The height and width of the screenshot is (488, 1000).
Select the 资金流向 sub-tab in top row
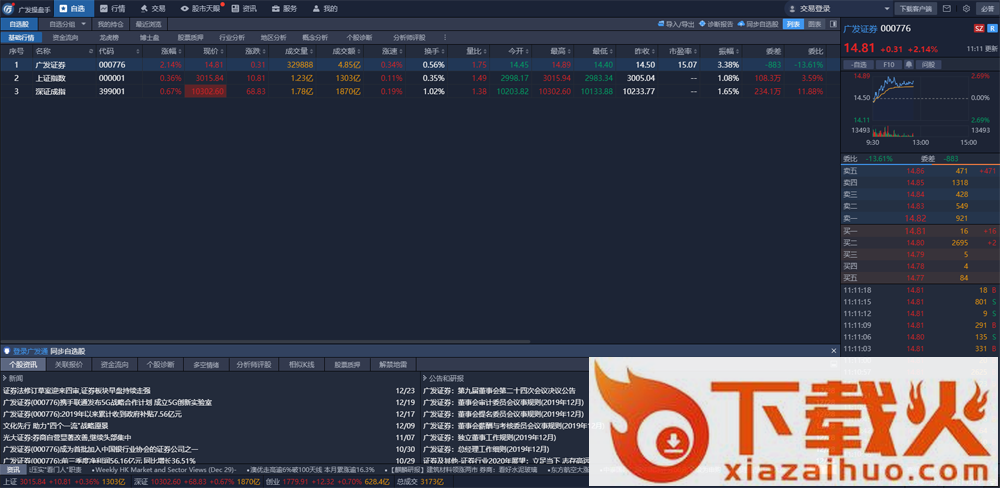65,38
